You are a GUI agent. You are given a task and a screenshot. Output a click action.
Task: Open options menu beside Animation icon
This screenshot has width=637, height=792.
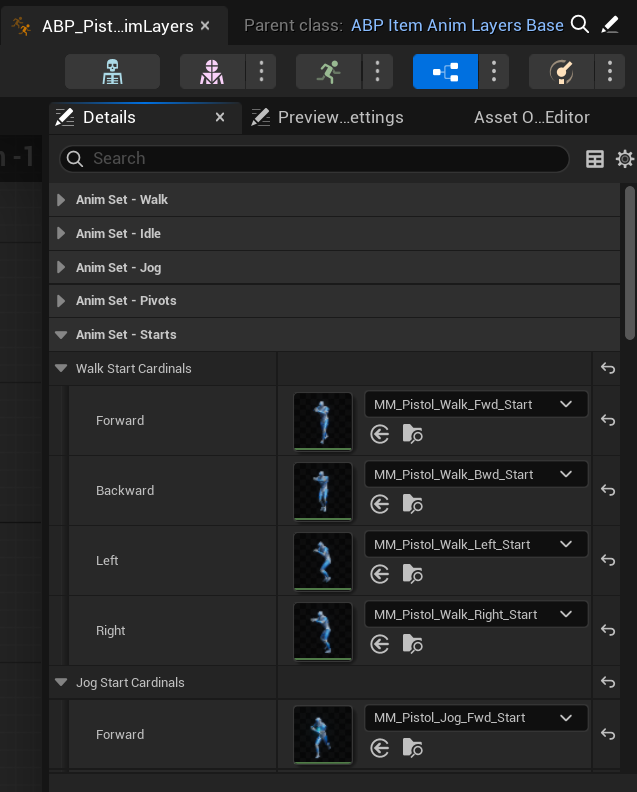point(377,72)
